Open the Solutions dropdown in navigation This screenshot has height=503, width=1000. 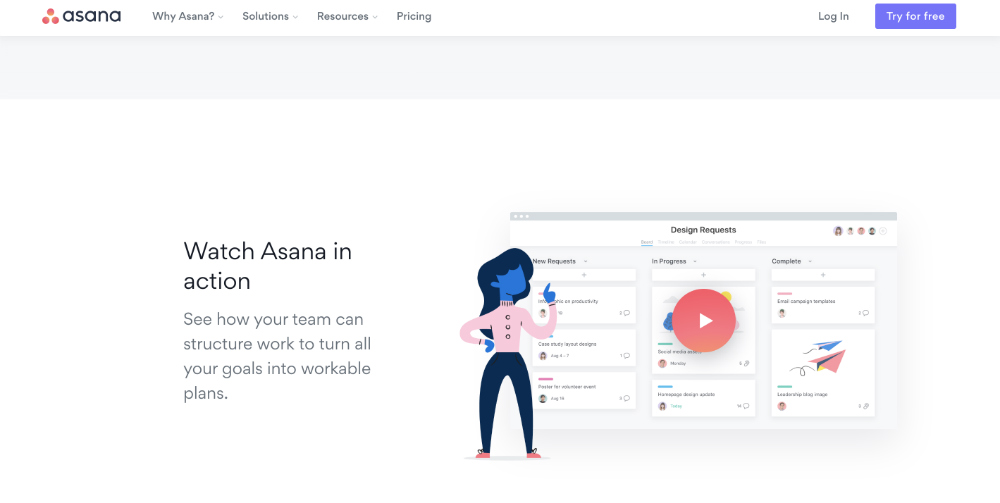[x=270, y=17]
